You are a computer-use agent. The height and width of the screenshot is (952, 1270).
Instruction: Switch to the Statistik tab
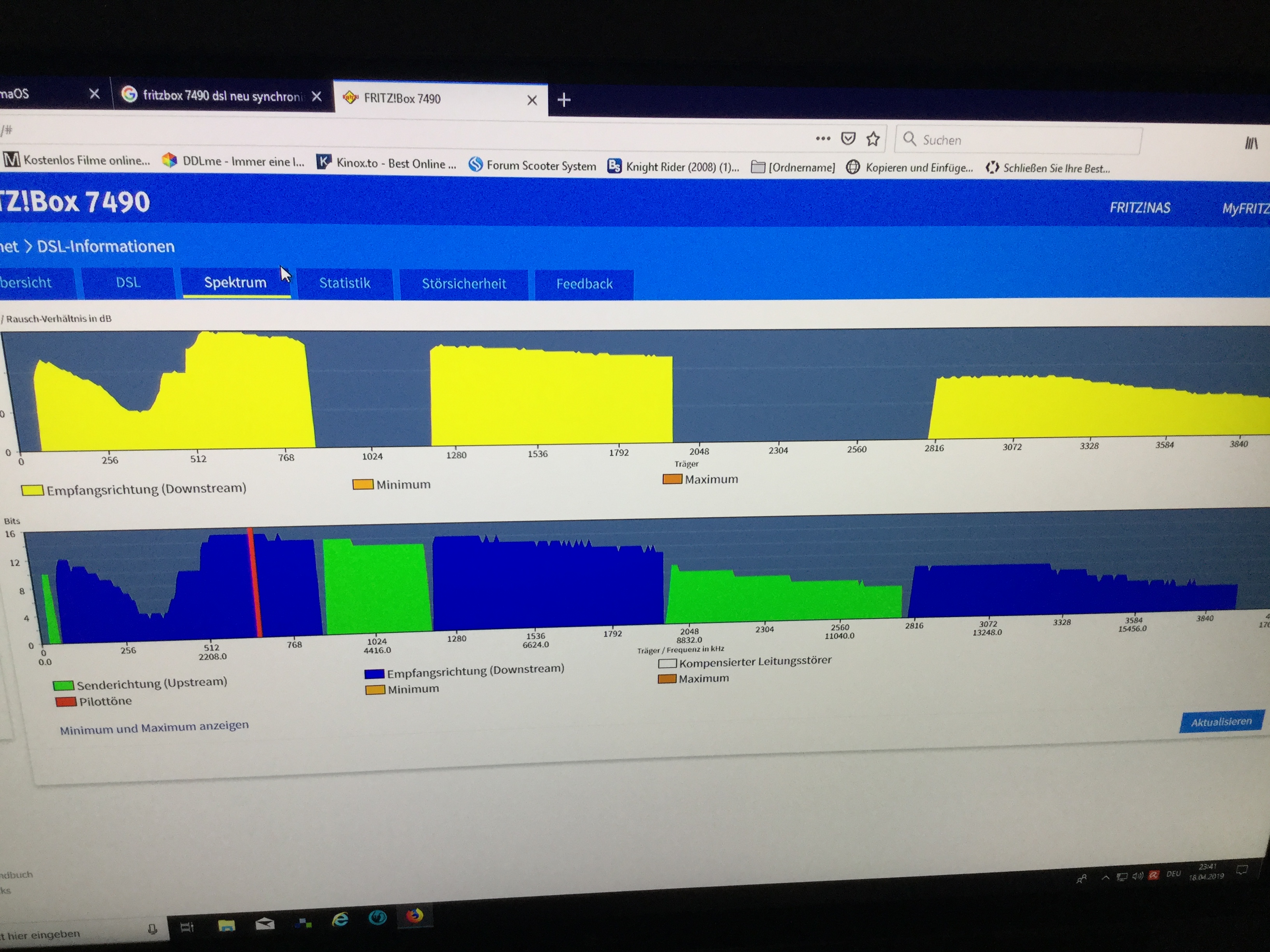(344, 283)
